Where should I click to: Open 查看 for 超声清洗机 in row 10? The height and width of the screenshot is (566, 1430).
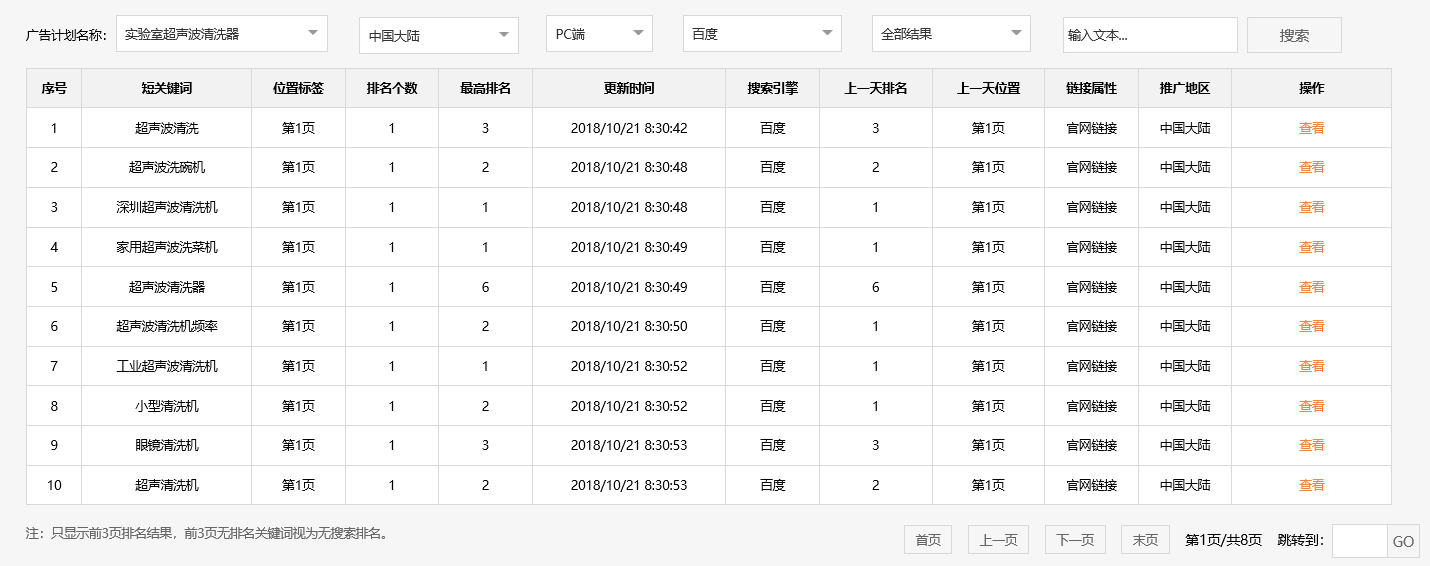coord(1311,485)
